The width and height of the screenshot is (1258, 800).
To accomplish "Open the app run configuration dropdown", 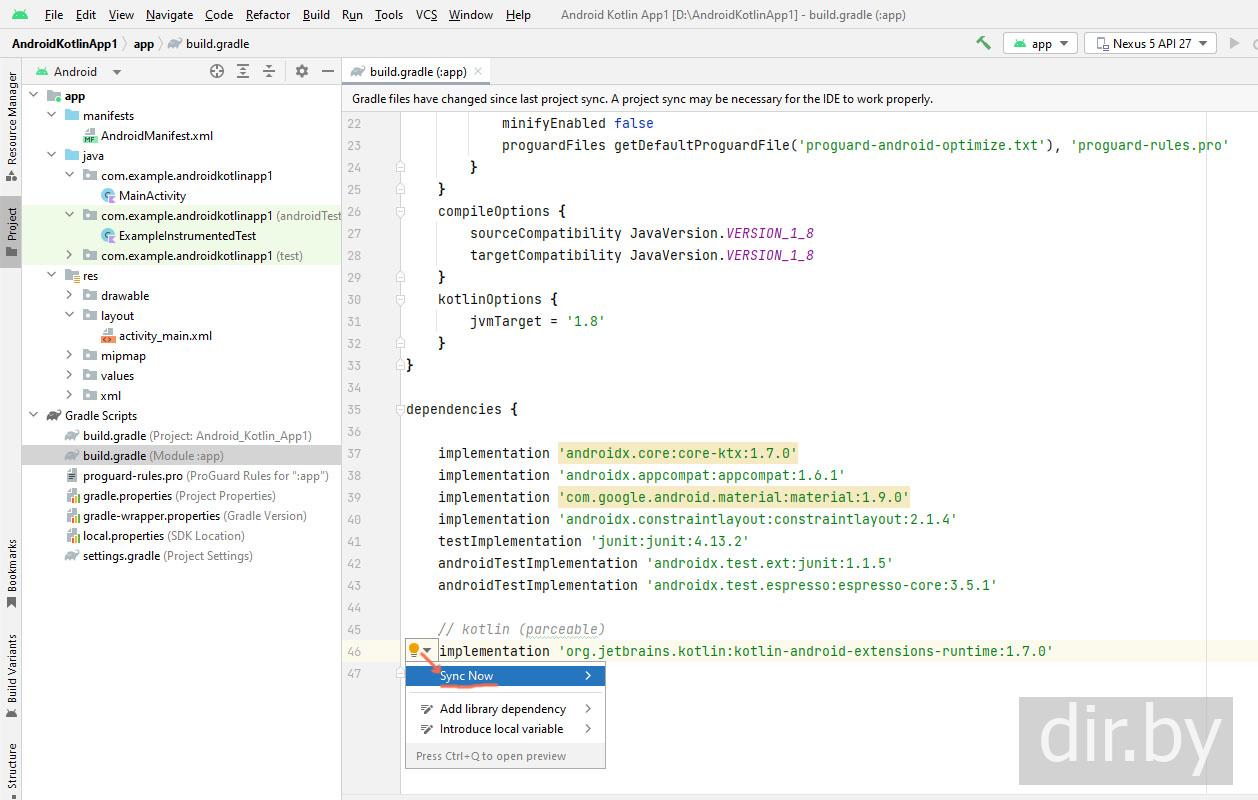I will tap(1040, 43).
